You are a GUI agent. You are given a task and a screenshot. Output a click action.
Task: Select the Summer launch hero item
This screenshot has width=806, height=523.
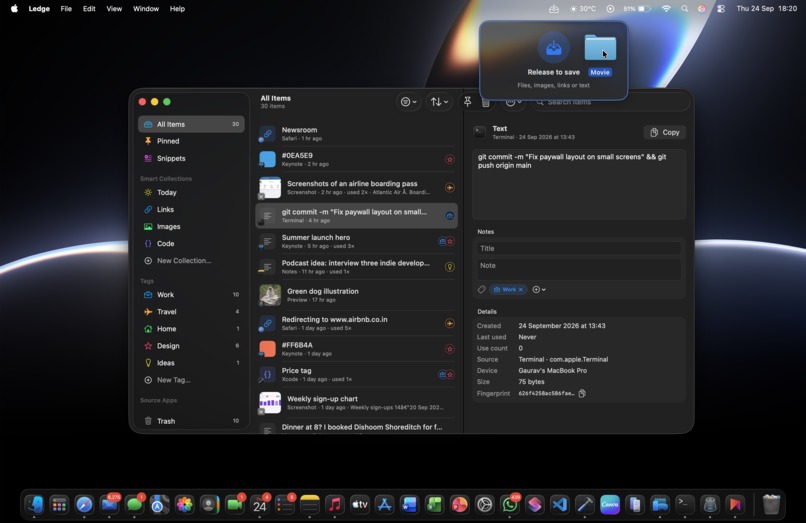coord(356,241)
